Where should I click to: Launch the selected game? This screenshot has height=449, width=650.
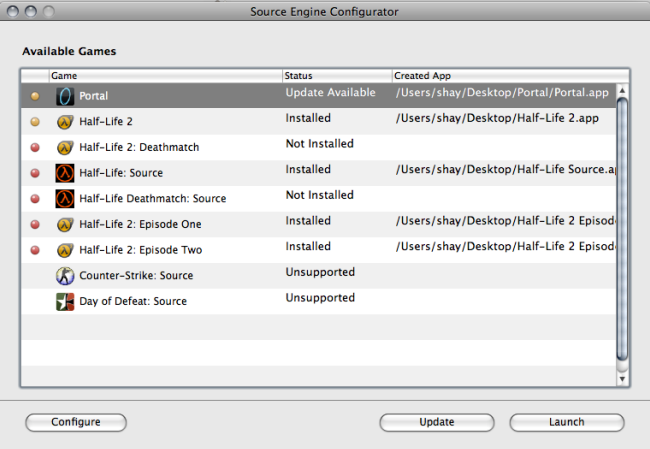[x=567, y=422]
